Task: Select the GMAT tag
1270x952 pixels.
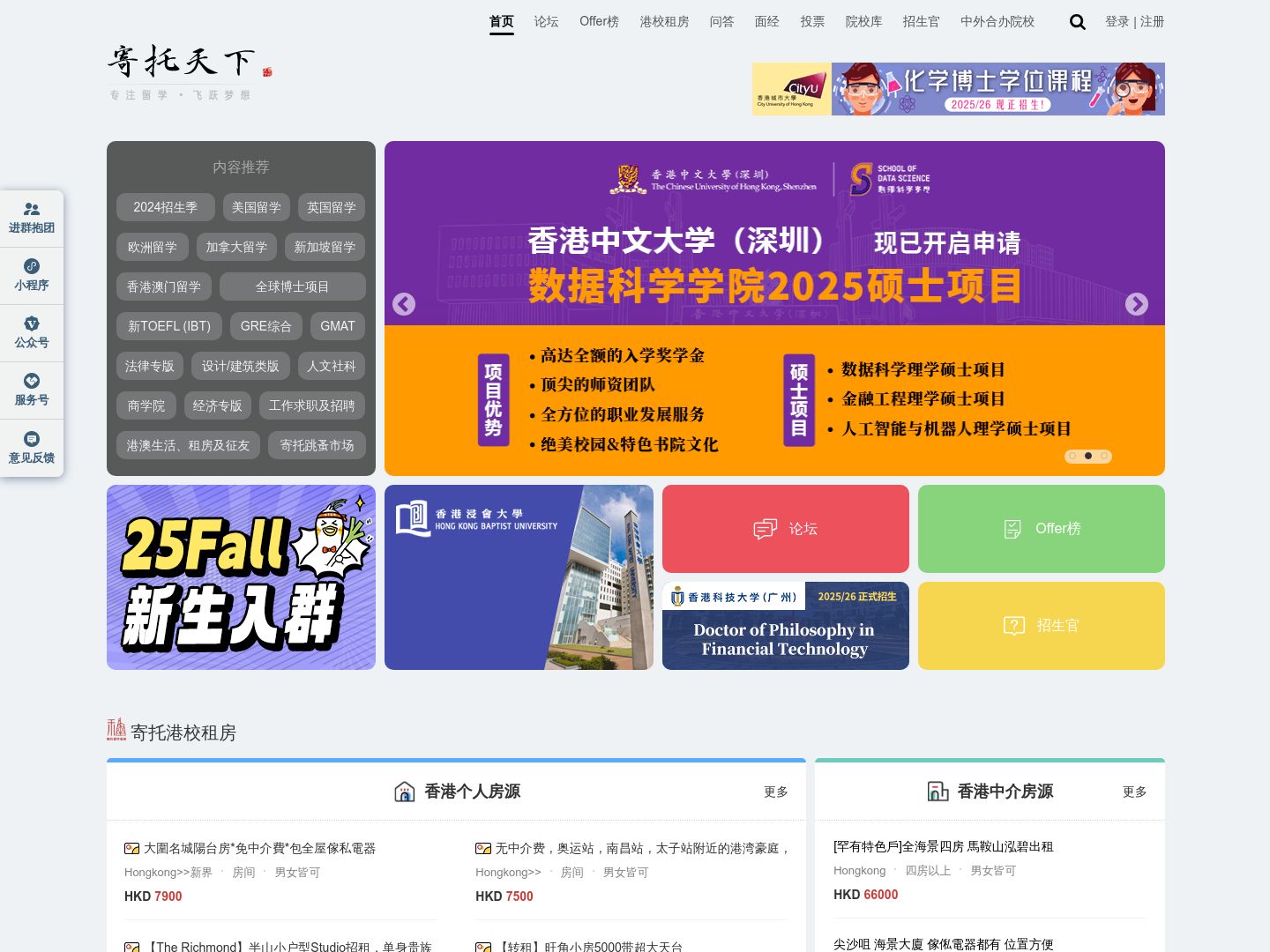Action: click(x=338, y=326)
